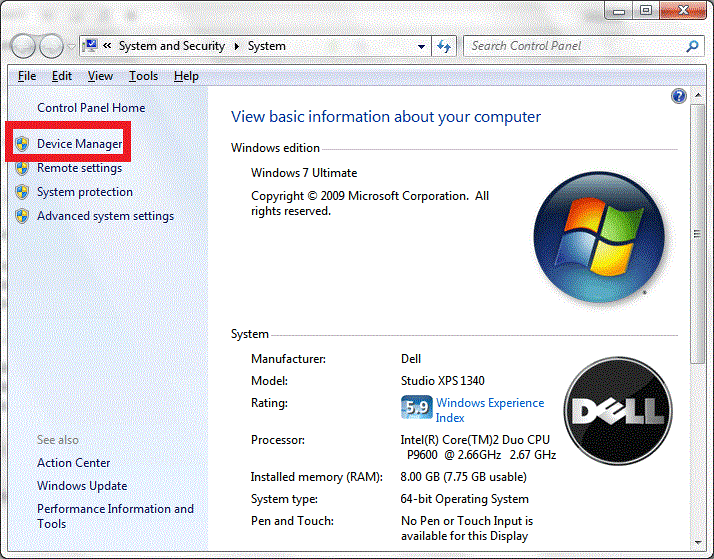Open Advanced system settings
This screenshot has height=559, width=714.
105,216
